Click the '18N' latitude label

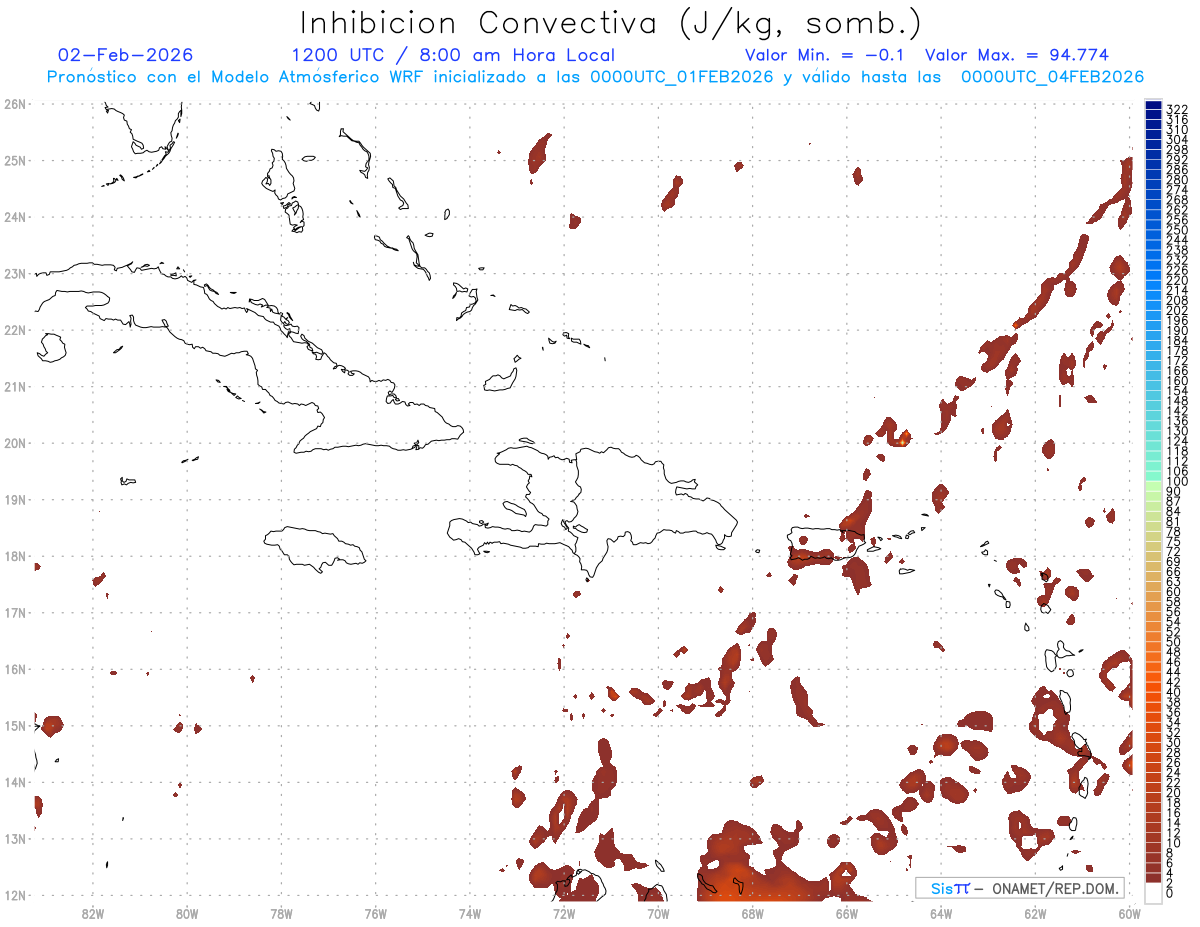point(14,556)
